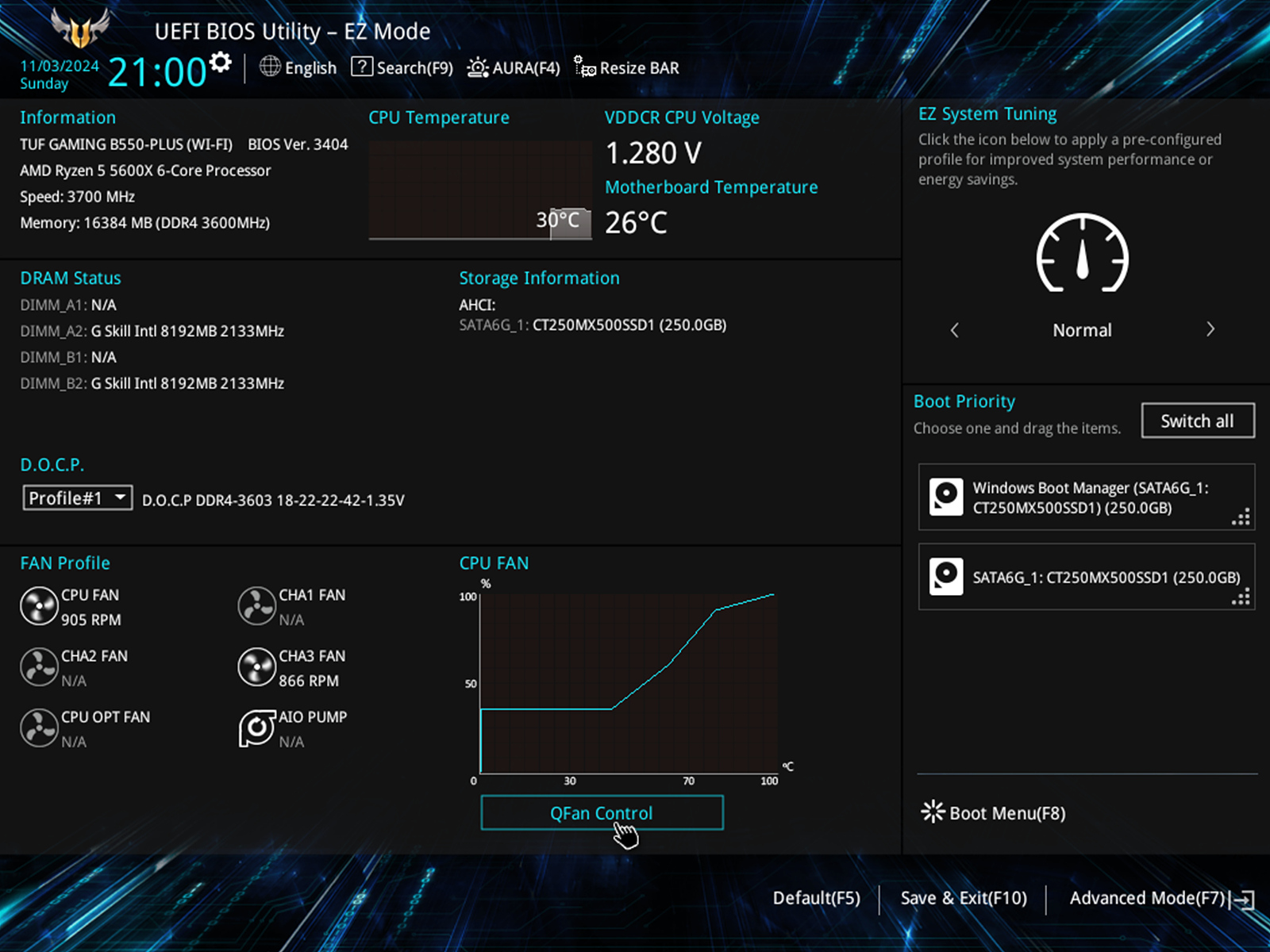Click the Normal tuning profile label
The width and height of the screenshot is (1270, 952).
[1082, 330]
